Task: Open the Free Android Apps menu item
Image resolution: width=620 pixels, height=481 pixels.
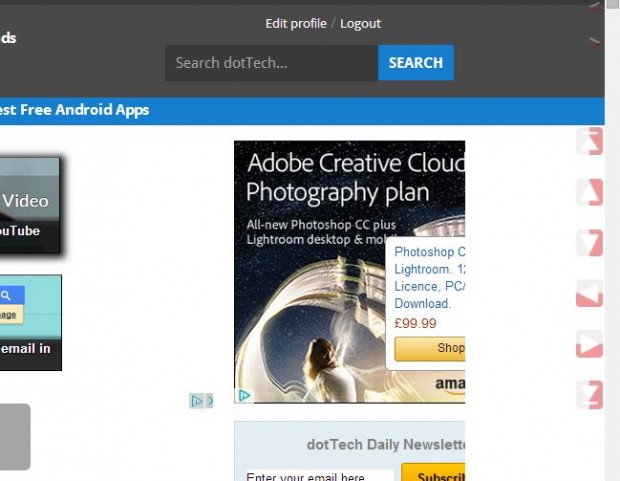Action: point(74,110)
